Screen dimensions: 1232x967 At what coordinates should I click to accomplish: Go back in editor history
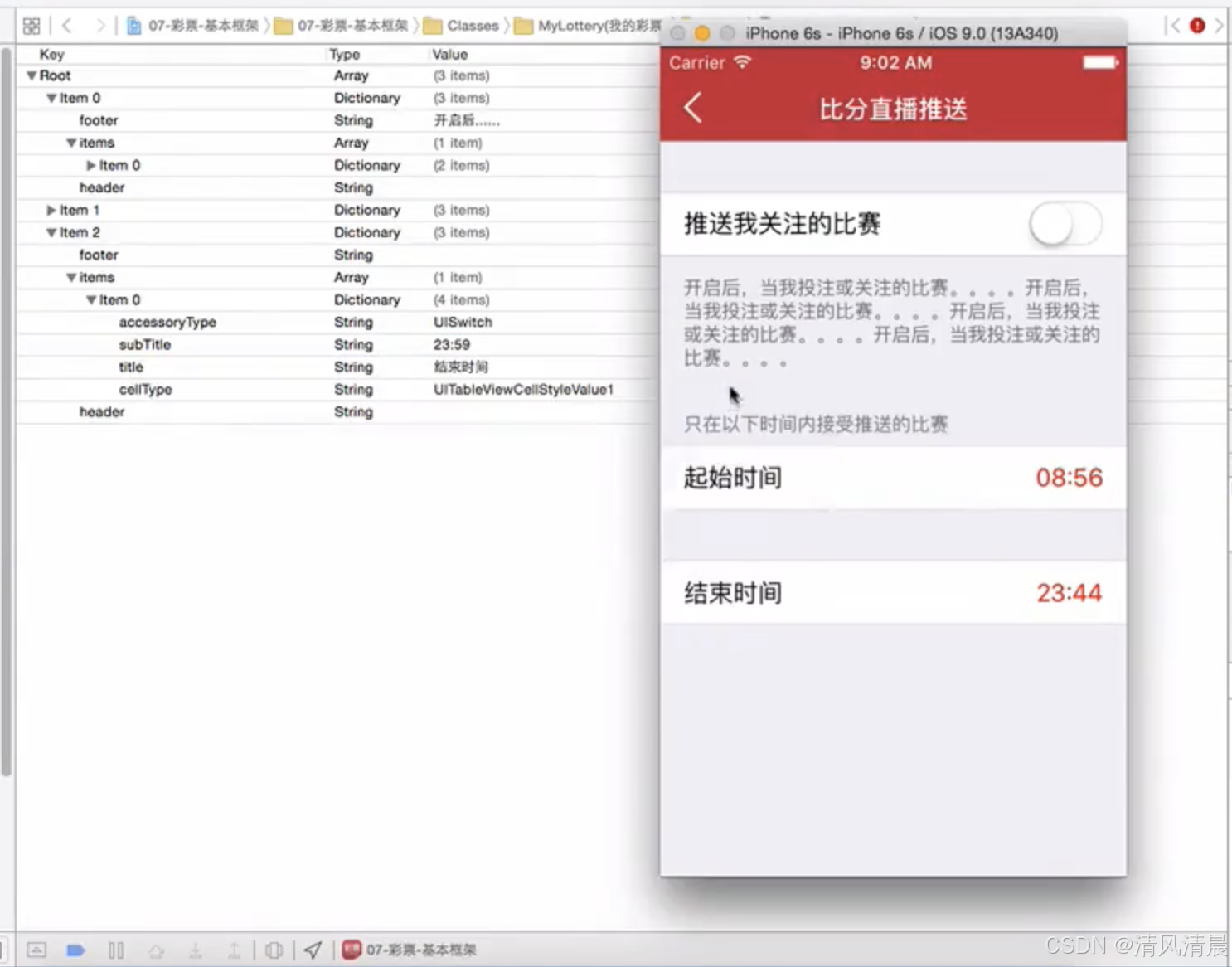click(67, 26)
